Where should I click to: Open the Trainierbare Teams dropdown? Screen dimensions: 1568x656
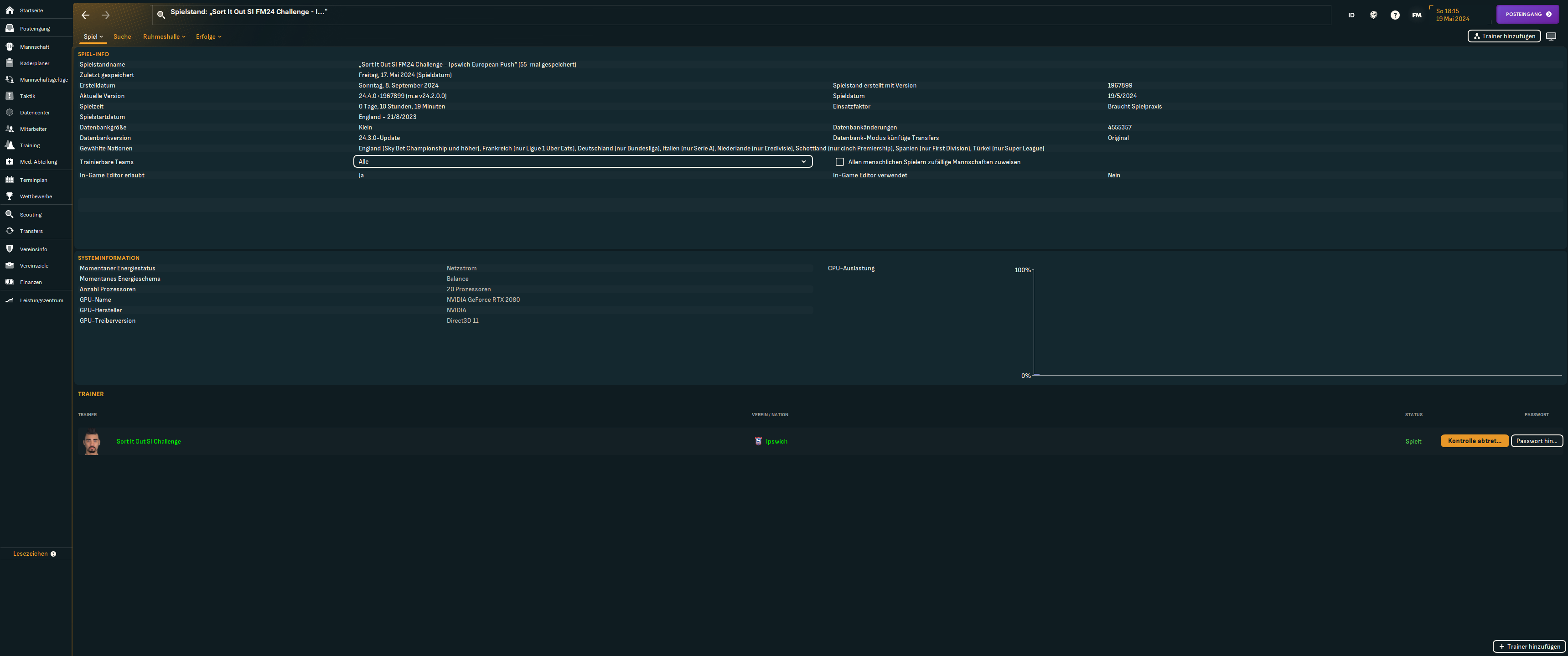click(583, 162)
